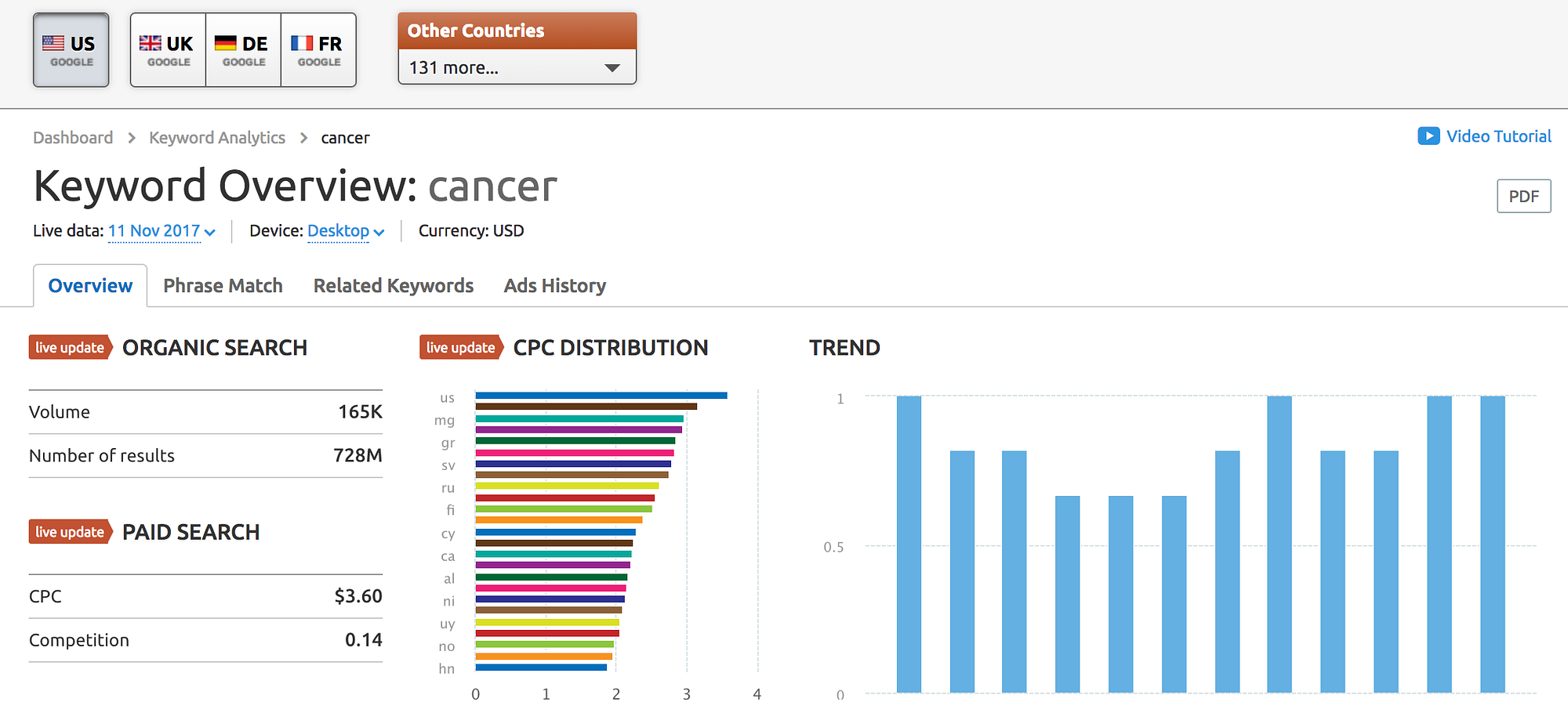Viewport: 1568px width, 720px height.
Task: Click the Paid Search live update badge
Action: 70,532
